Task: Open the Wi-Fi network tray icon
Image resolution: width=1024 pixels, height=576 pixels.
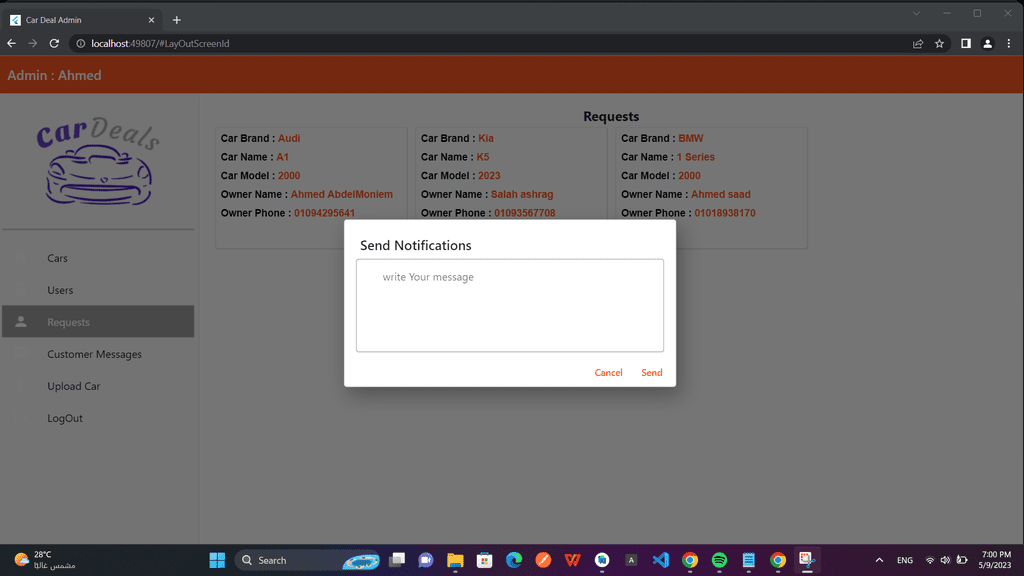Action: 930,560
